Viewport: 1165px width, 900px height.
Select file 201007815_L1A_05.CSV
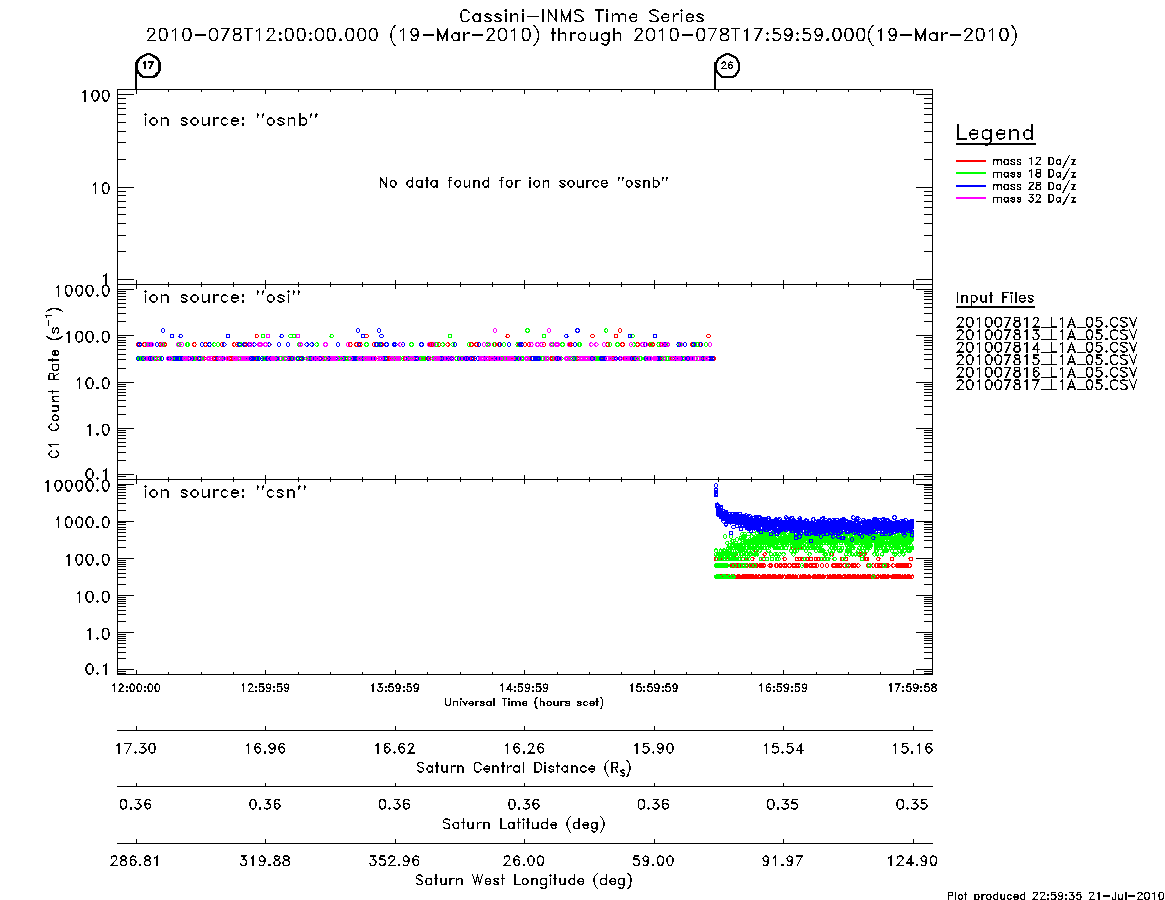pos(1046,360)
